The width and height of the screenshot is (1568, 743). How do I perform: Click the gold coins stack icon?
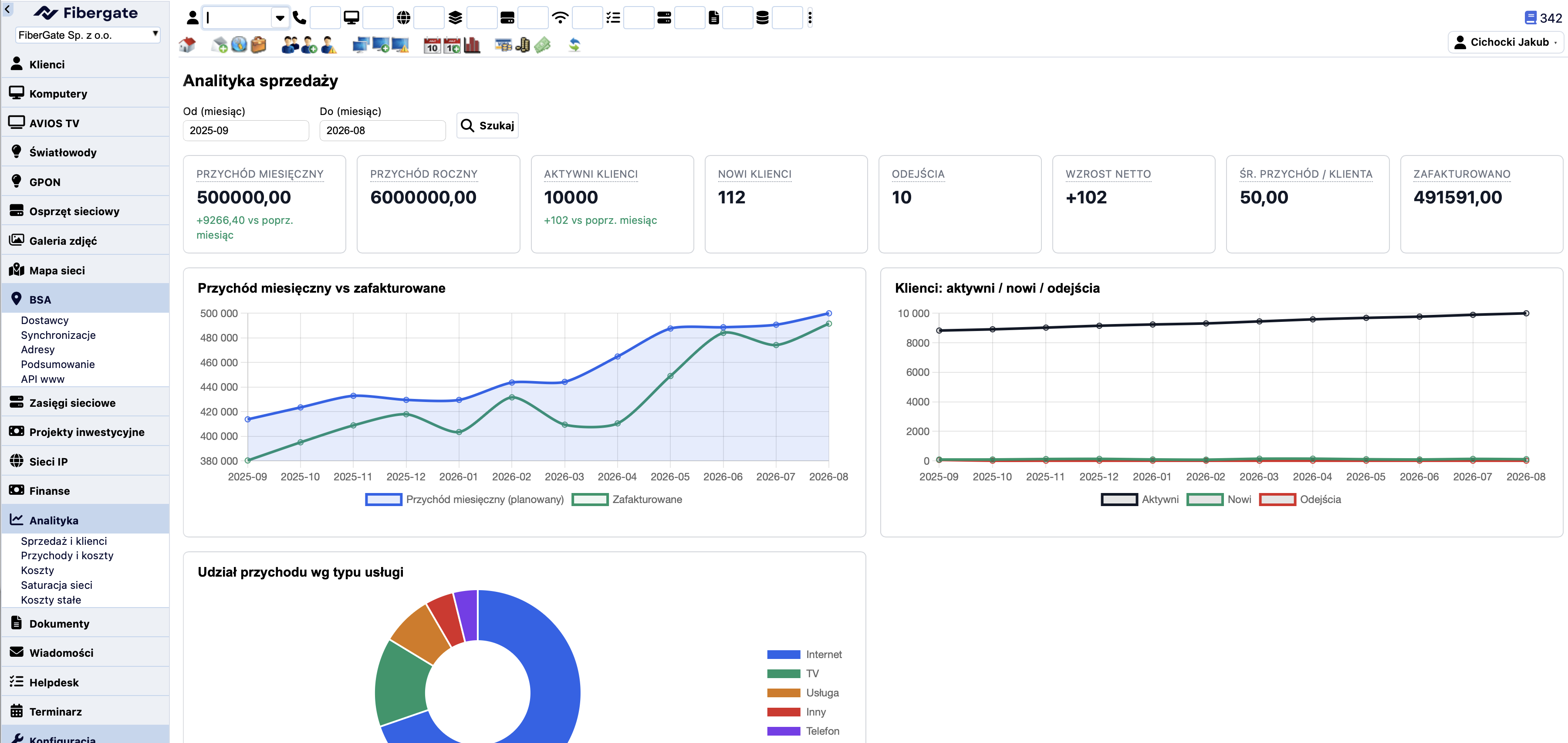pos(522,45)
